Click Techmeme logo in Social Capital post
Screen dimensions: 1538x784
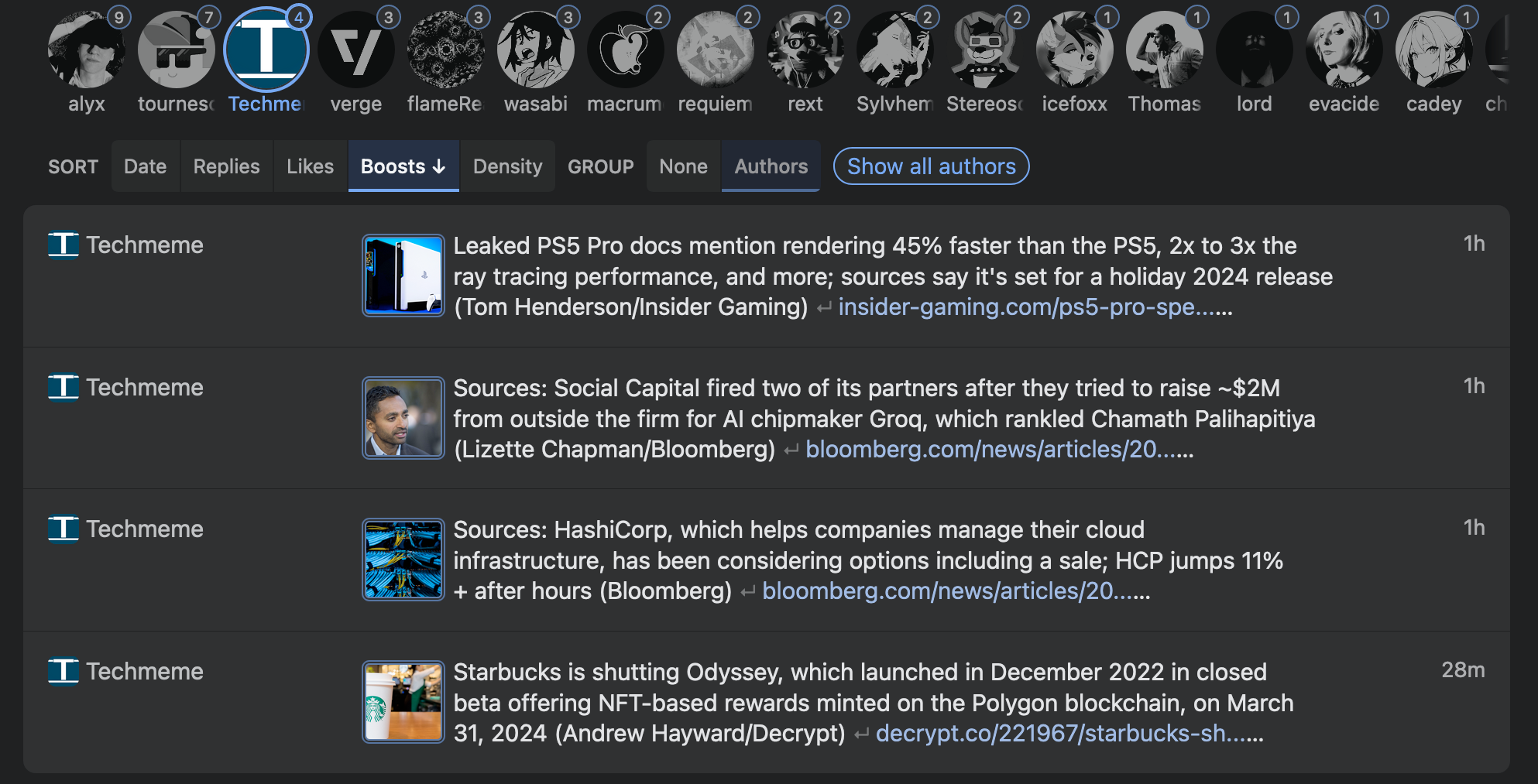[x=64, y=387]
